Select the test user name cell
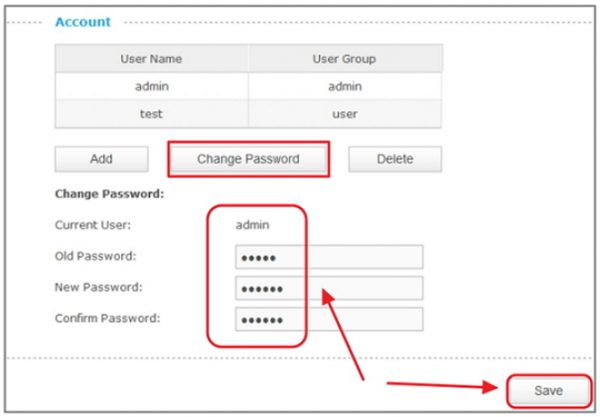 [152, 115]
